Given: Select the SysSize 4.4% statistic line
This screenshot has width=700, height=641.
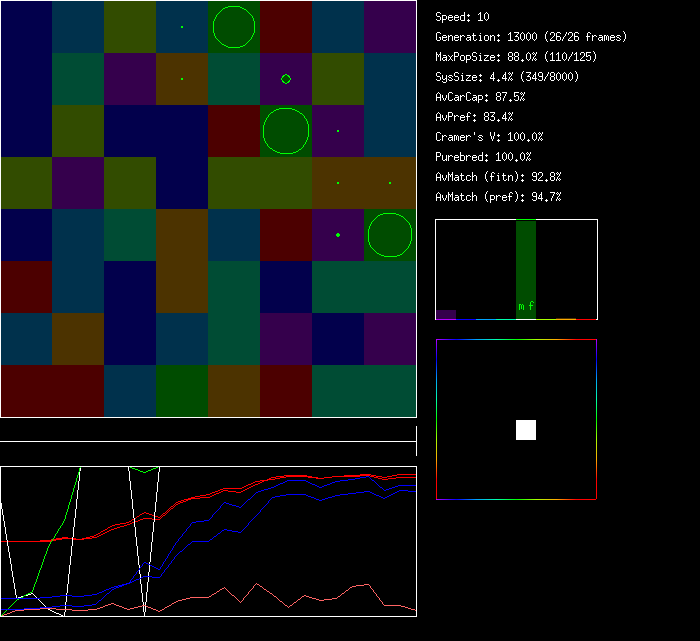Looking at the screenshot, I should (507, 77).
